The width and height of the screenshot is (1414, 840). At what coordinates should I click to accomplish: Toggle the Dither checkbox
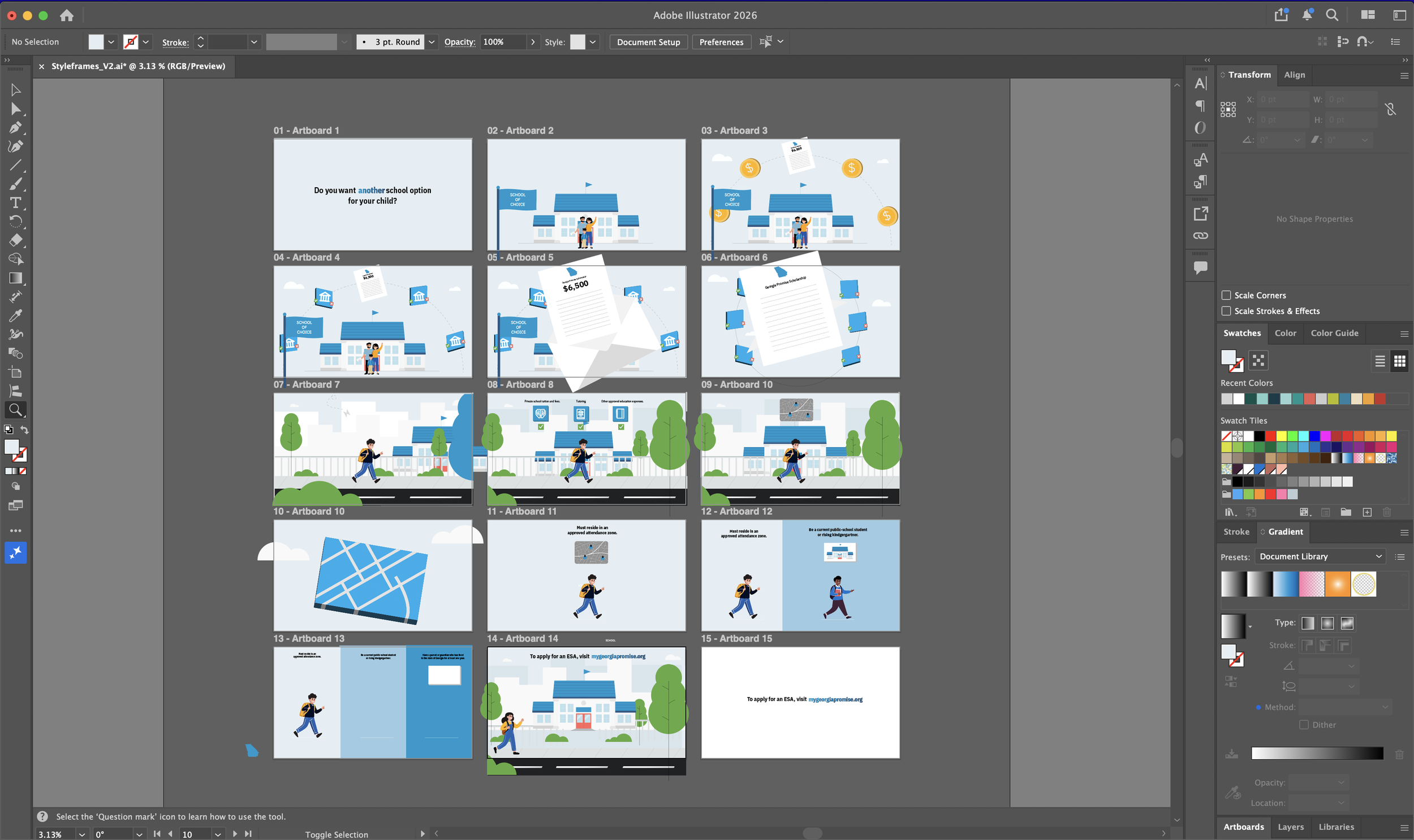1304,725
